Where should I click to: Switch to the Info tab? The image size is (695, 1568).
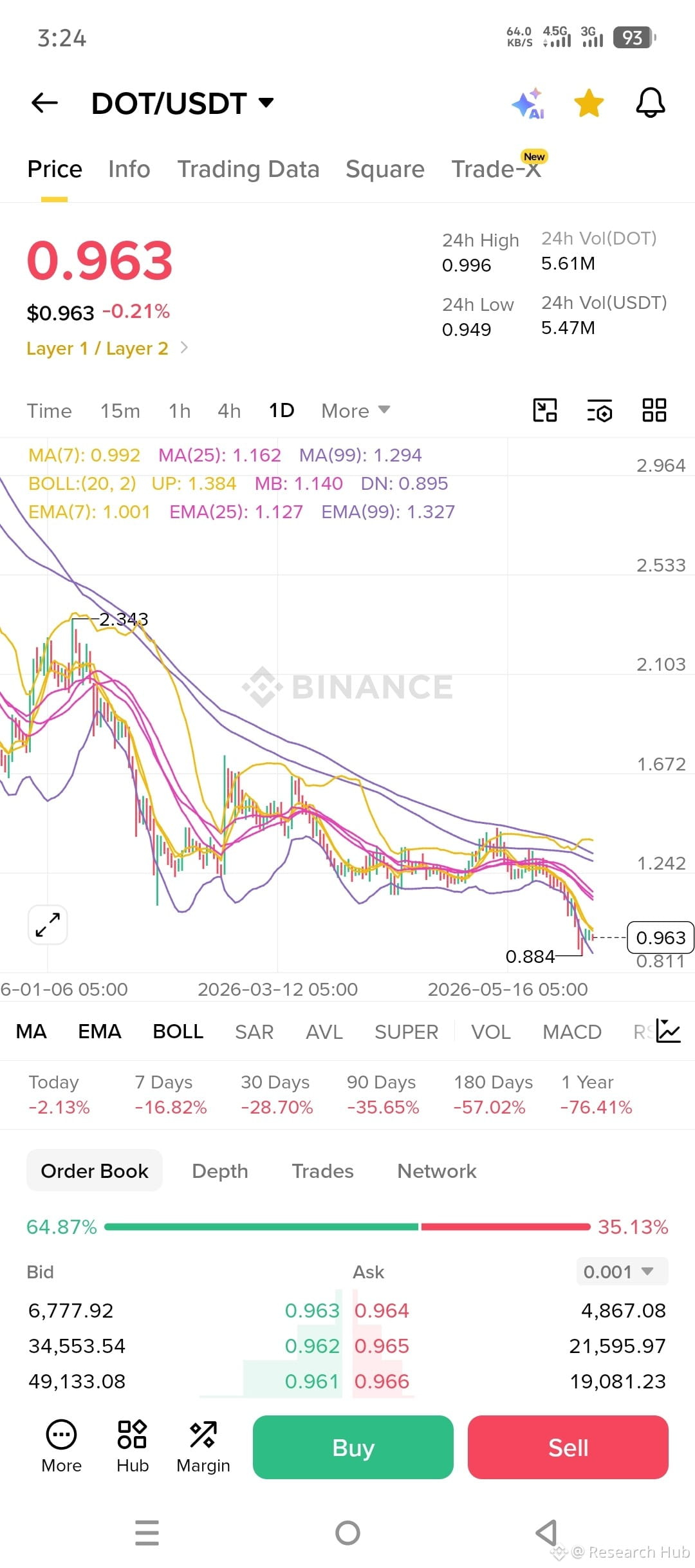tap(129, 169)
